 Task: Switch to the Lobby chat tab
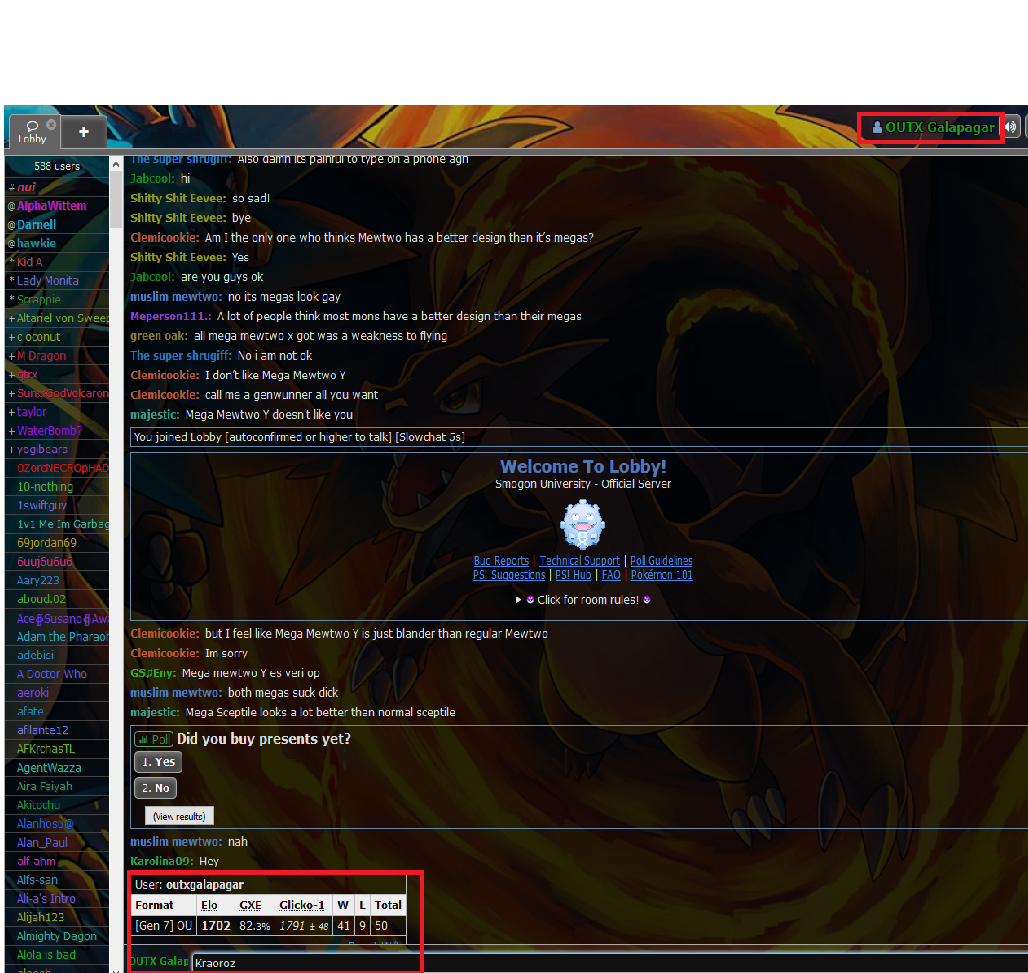(x=31, y=132)
